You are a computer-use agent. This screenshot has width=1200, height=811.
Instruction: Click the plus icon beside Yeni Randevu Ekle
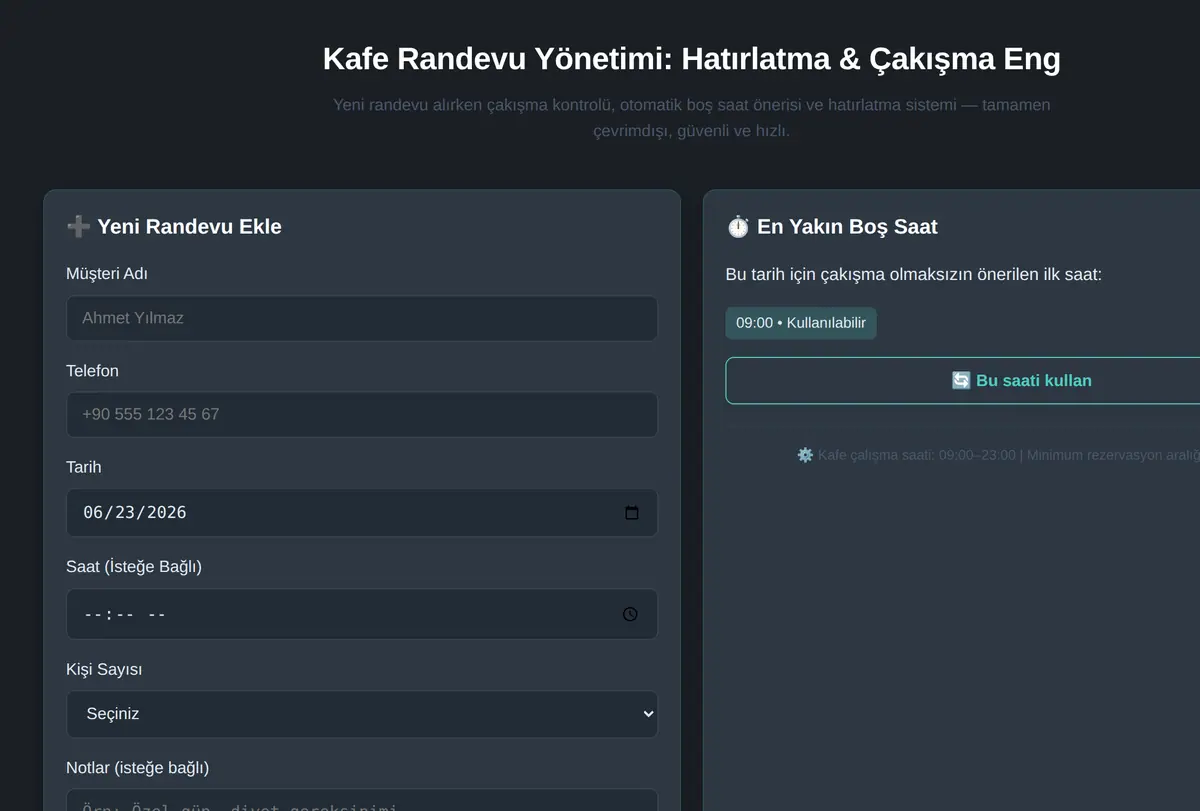[x=78, y=227]
